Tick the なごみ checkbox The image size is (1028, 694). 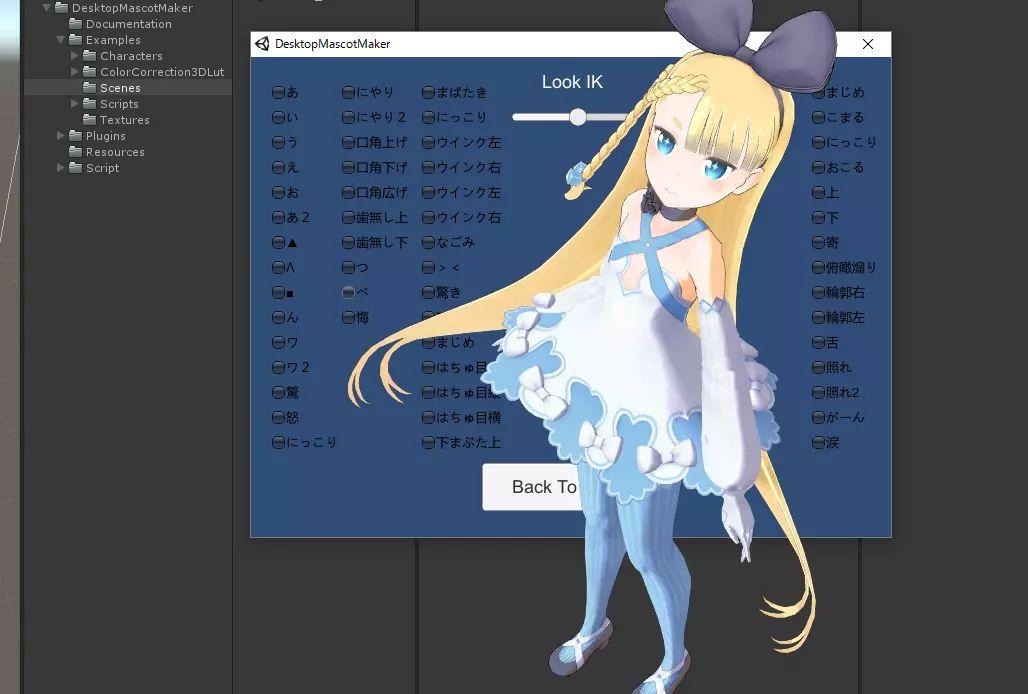428,242
